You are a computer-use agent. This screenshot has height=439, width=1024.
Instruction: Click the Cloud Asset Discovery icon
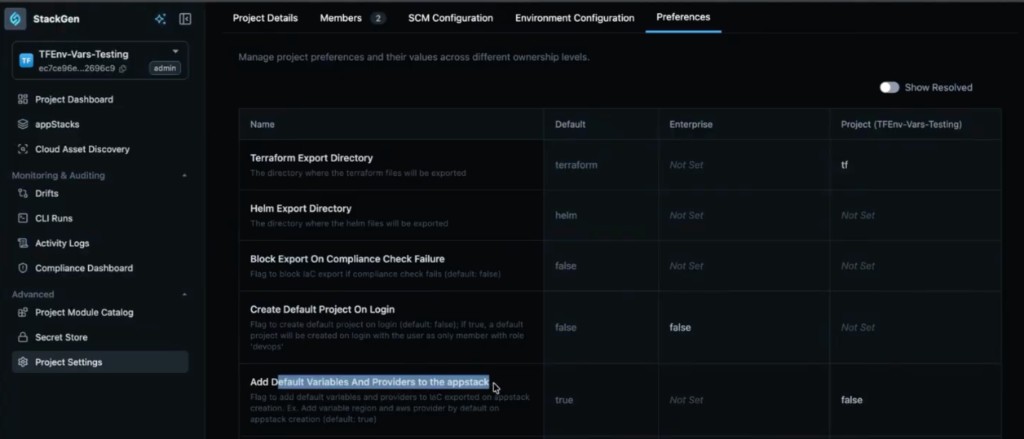(x=23, y=149)
